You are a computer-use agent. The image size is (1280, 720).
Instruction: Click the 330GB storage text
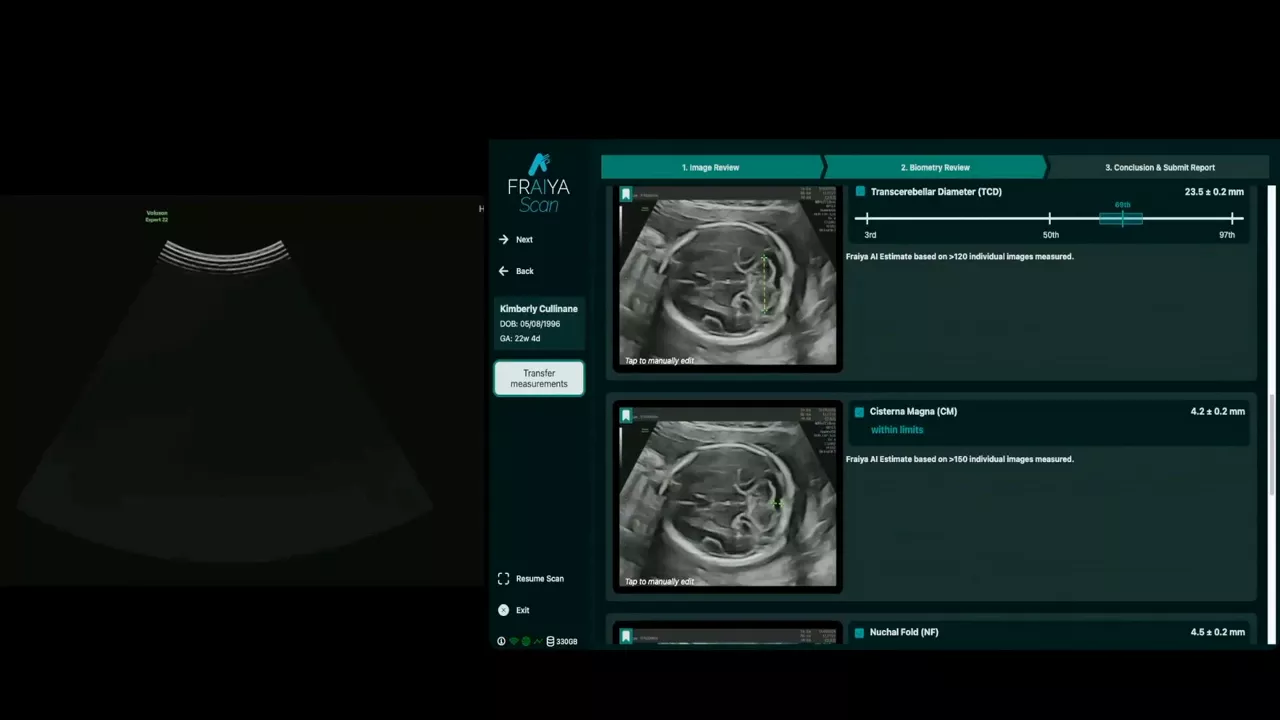(567, 642)
